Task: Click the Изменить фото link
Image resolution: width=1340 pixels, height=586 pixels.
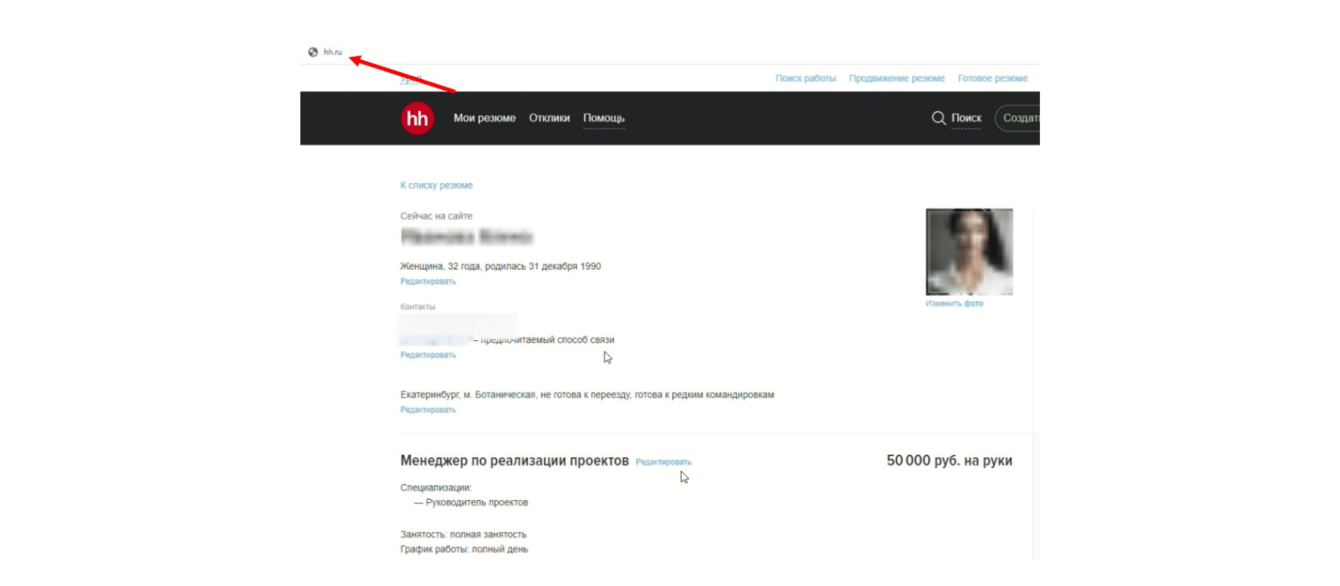Action: (x=954, y=303)
